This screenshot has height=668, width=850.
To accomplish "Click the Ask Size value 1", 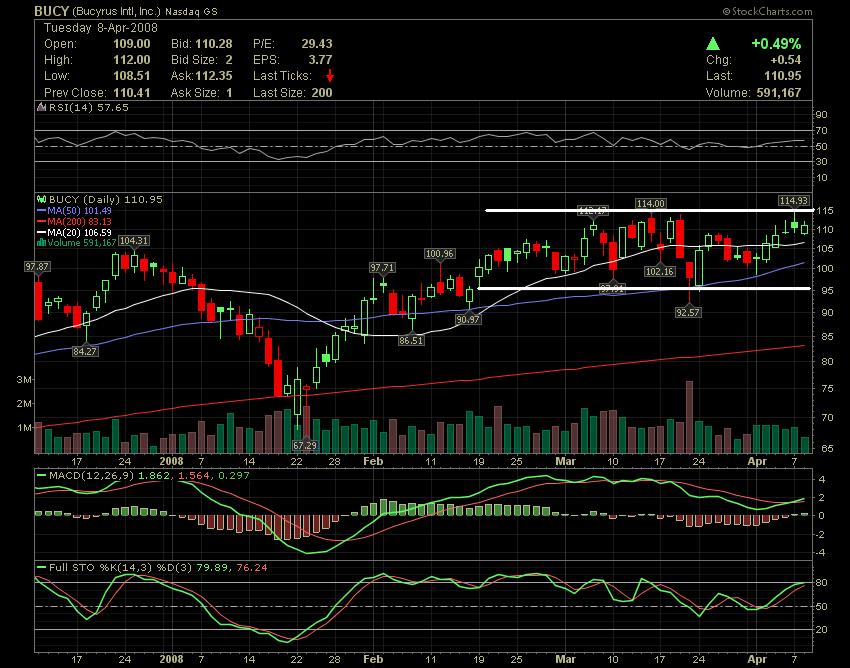I will tap(229, 93).
